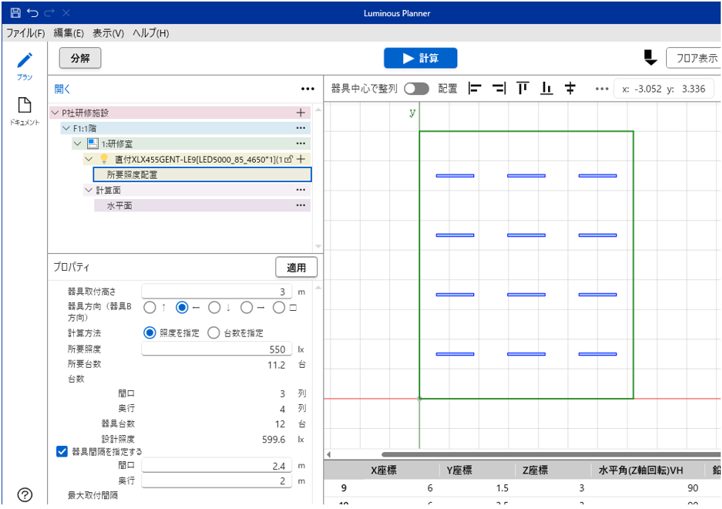Click the align bottom icon
The height and width of the screenshot is (509, 722).
click(546, 88)
